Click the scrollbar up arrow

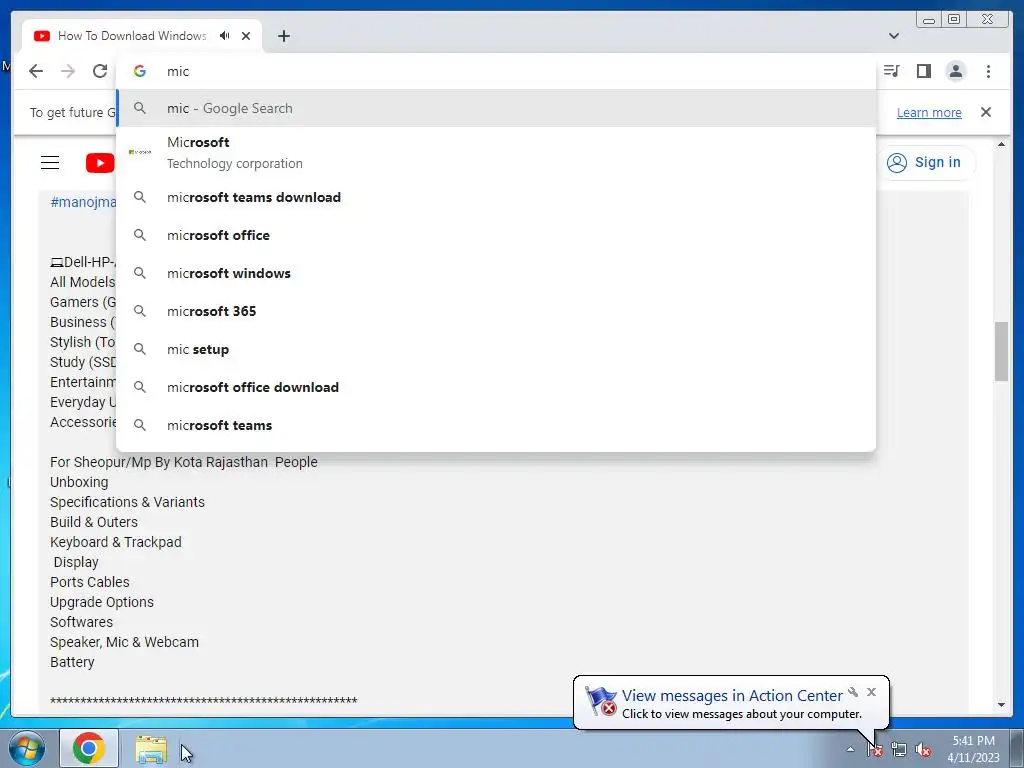(x=1001, y=144)
